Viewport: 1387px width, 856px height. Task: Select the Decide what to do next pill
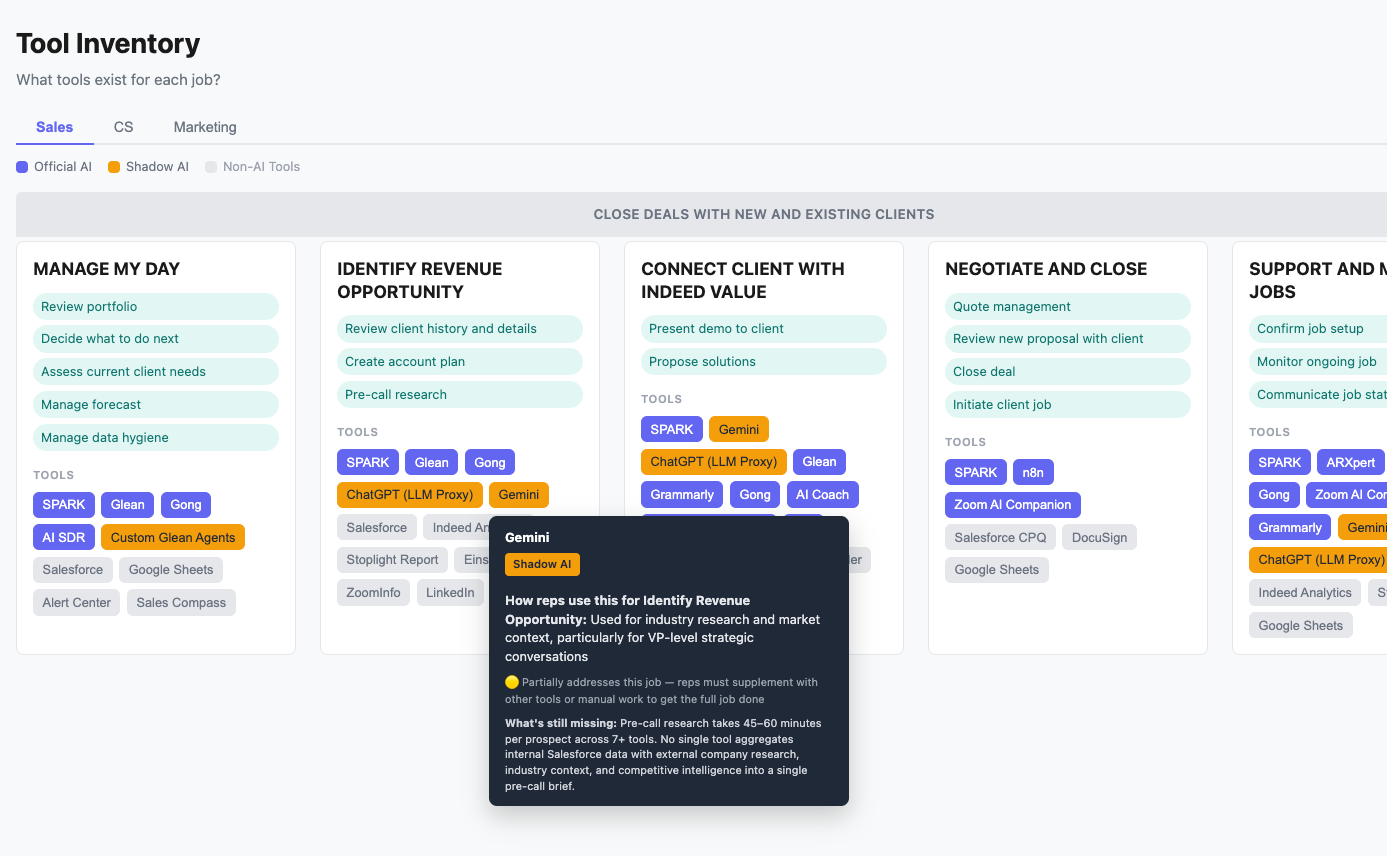coord(156,339)
